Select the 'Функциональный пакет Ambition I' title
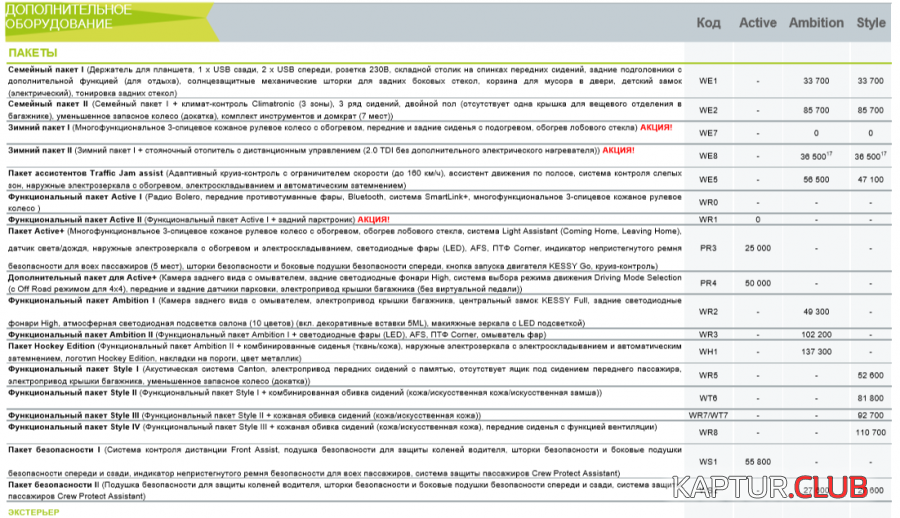900x518 pixels. [82, 300]
